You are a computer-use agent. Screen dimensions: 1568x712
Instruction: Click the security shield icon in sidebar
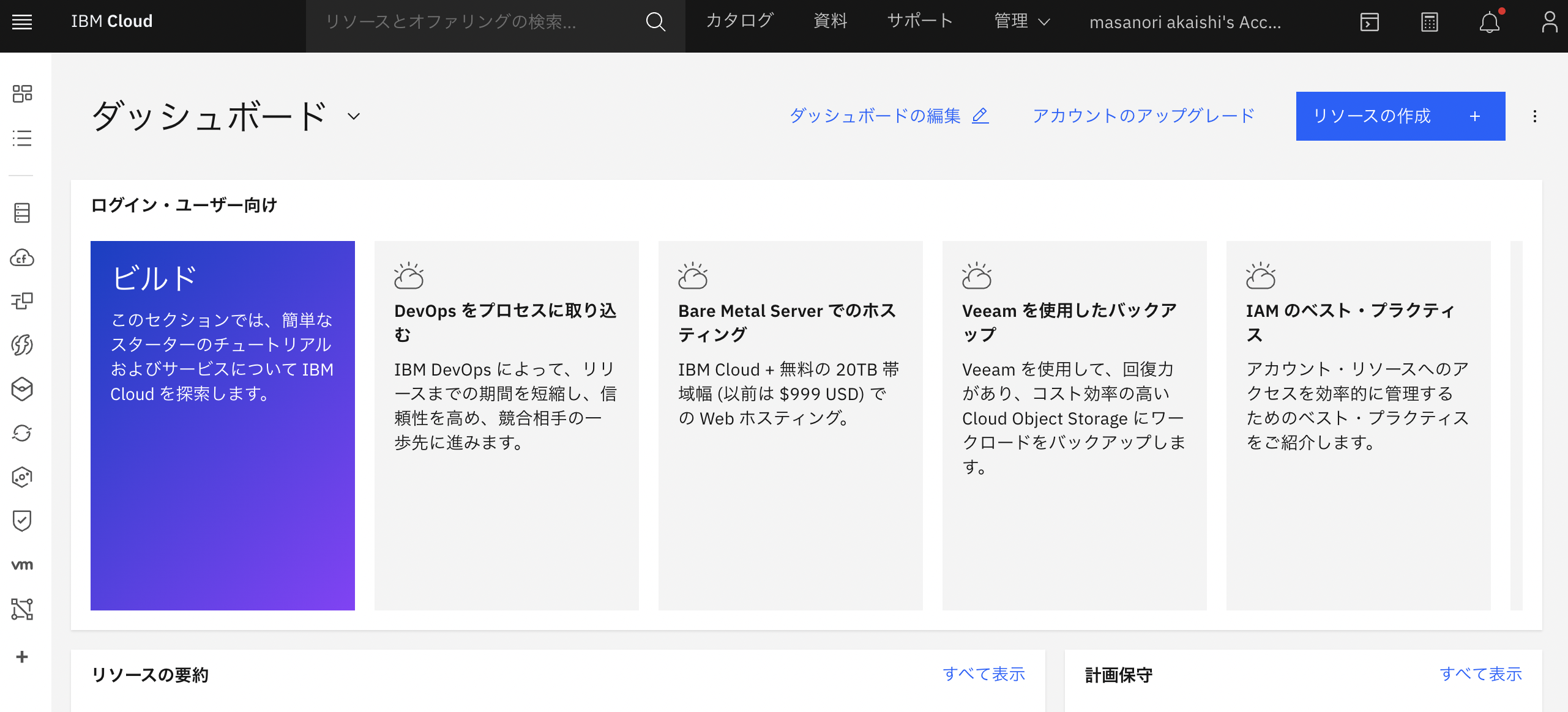(x=22, y=521)
